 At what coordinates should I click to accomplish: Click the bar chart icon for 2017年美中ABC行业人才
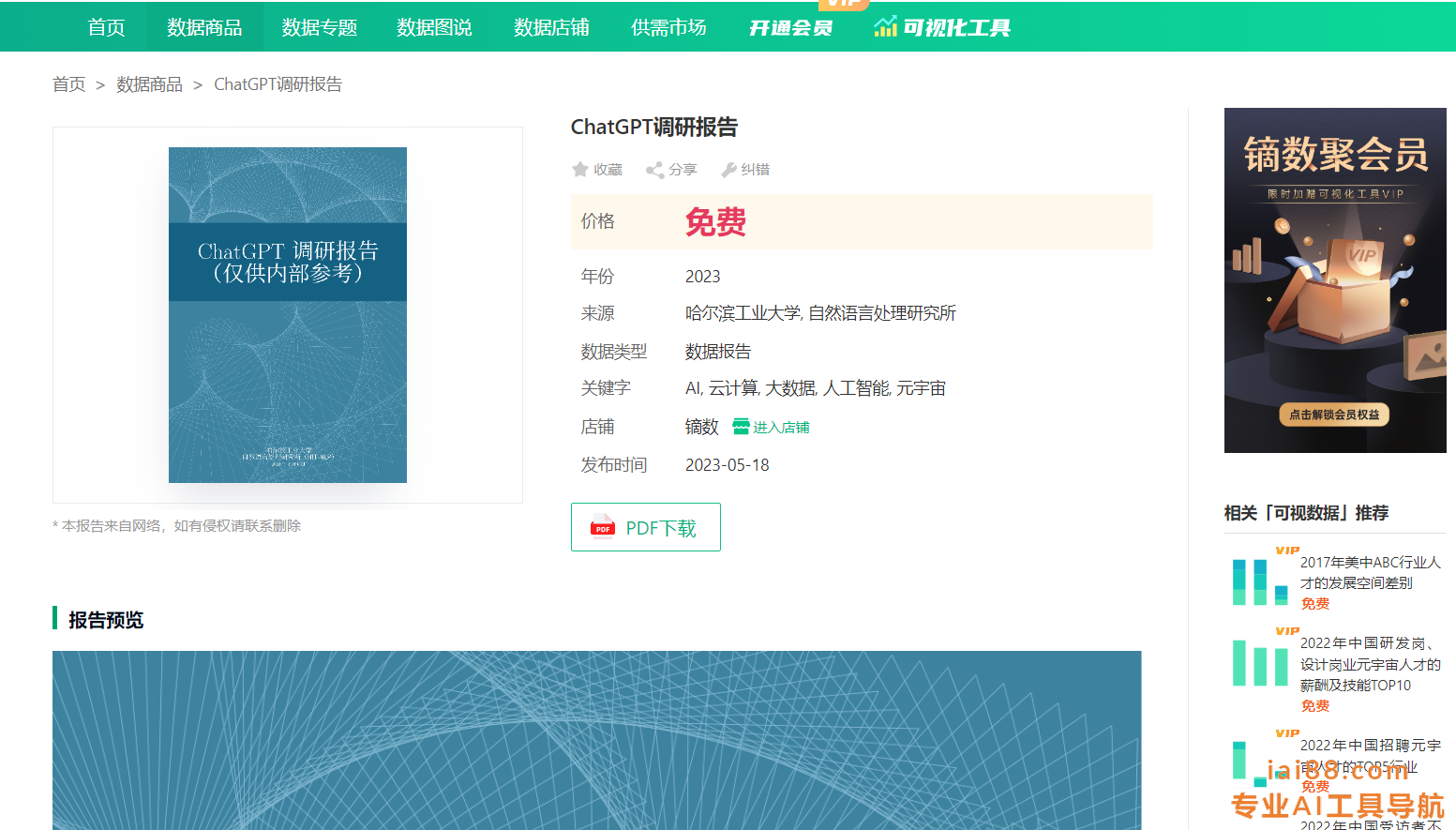tap(1260, 581)
